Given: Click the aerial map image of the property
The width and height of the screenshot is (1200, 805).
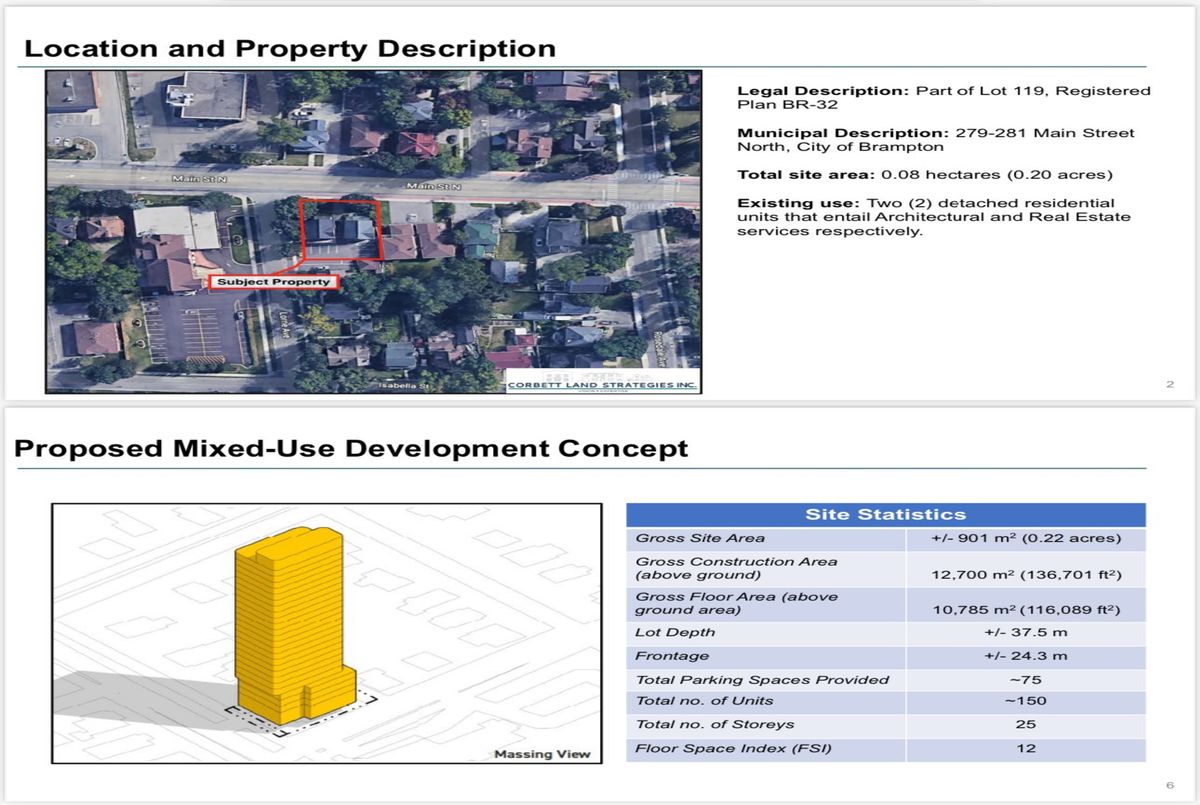Looking at the screenshot, I should point(374,232).
